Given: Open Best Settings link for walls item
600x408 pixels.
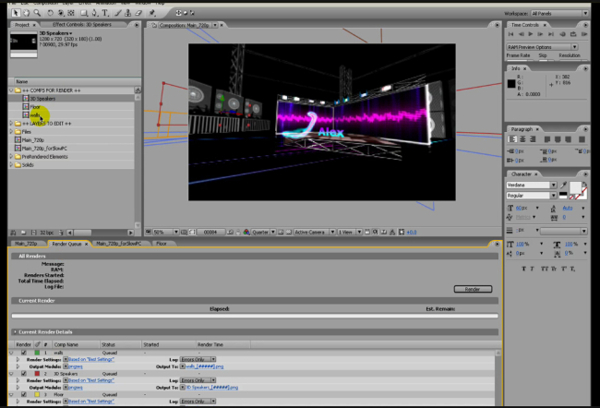Looking at the screenshot, I should click(x=91, y=359).
